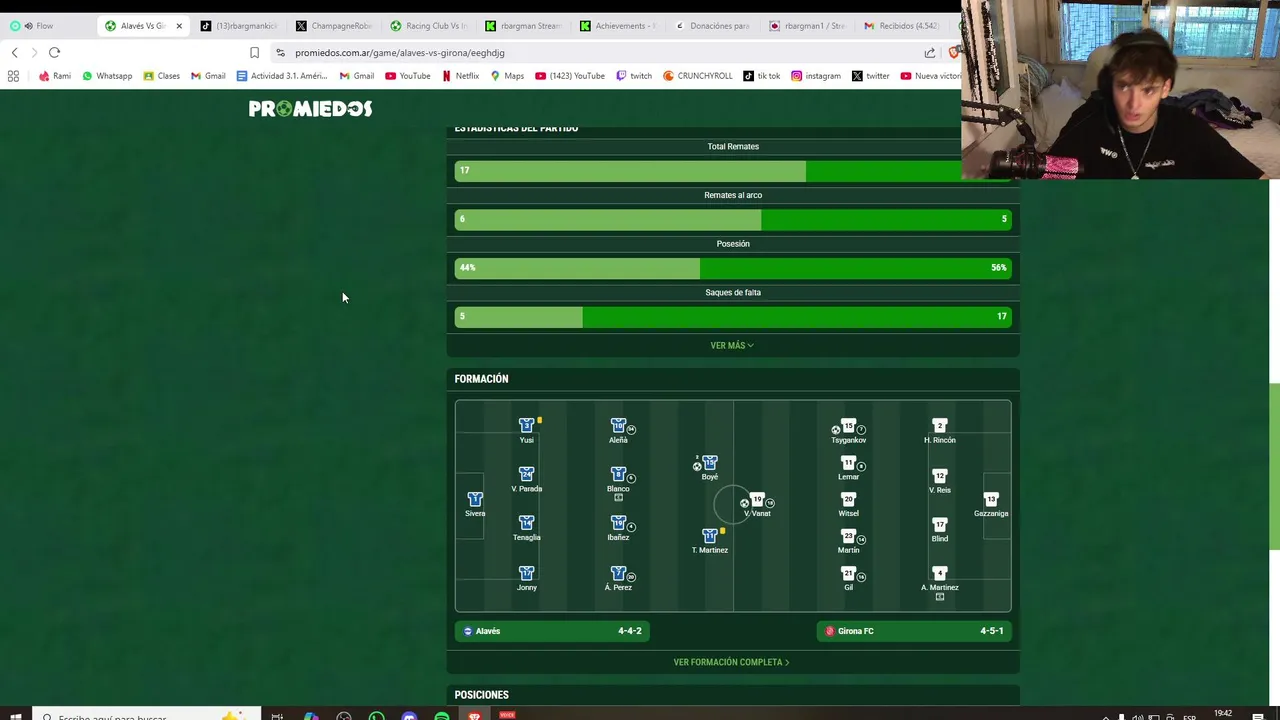Open the Windows Start button
Screen dimensions: 1280x720
pyautogui.click(x=16, y=716)
